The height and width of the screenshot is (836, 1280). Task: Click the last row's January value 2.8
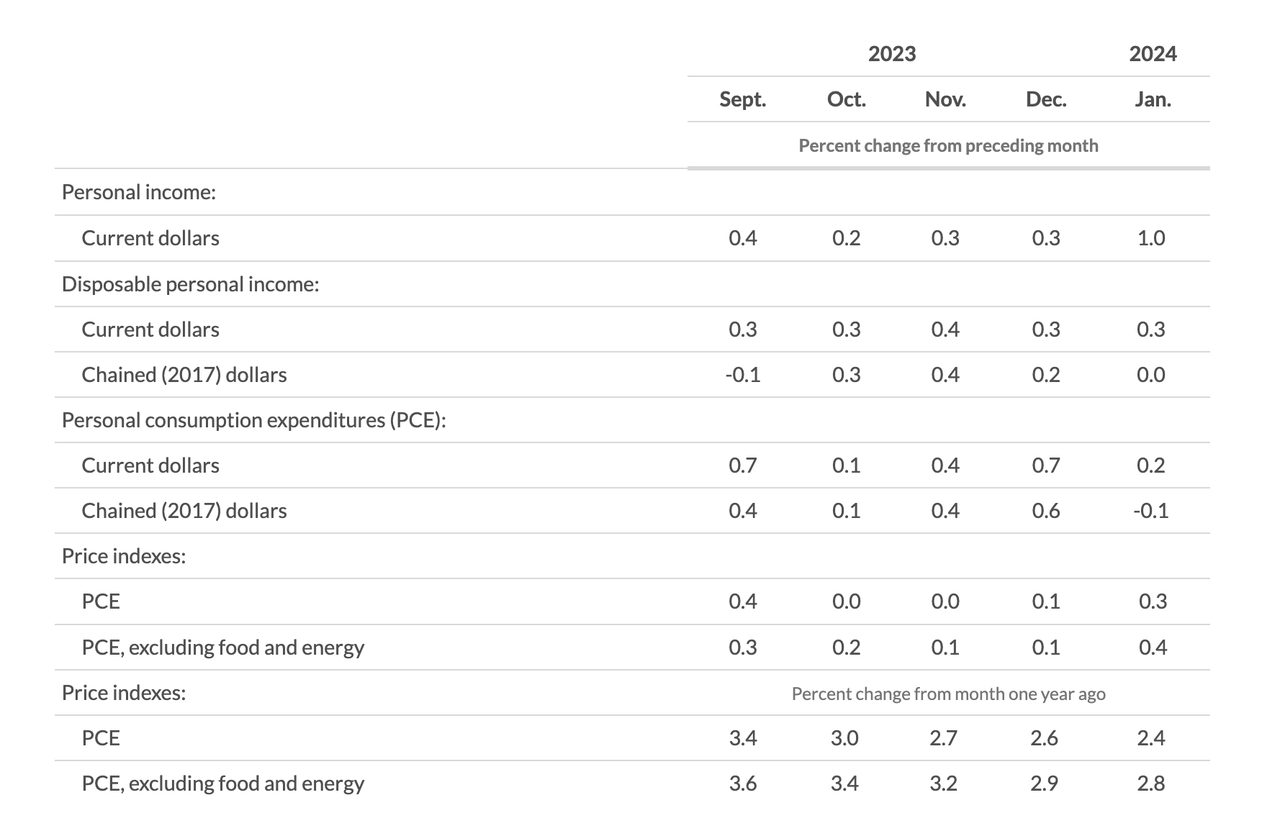[1151, 784]
